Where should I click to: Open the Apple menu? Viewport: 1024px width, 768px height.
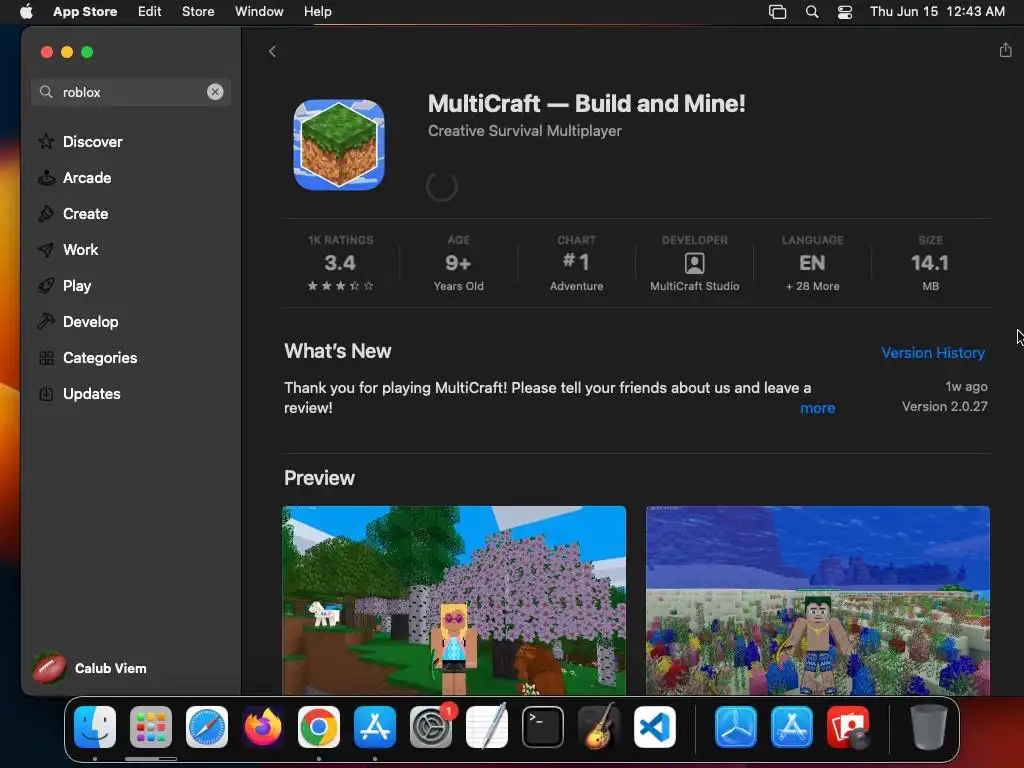tap(26, 11)
